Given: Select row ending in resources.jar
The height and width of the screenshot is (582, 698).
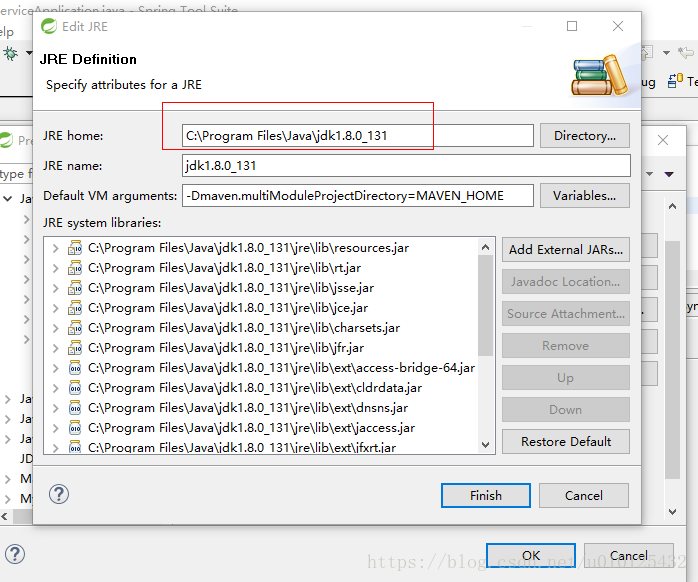Looking at the screenshot, I should coord(248,248).
